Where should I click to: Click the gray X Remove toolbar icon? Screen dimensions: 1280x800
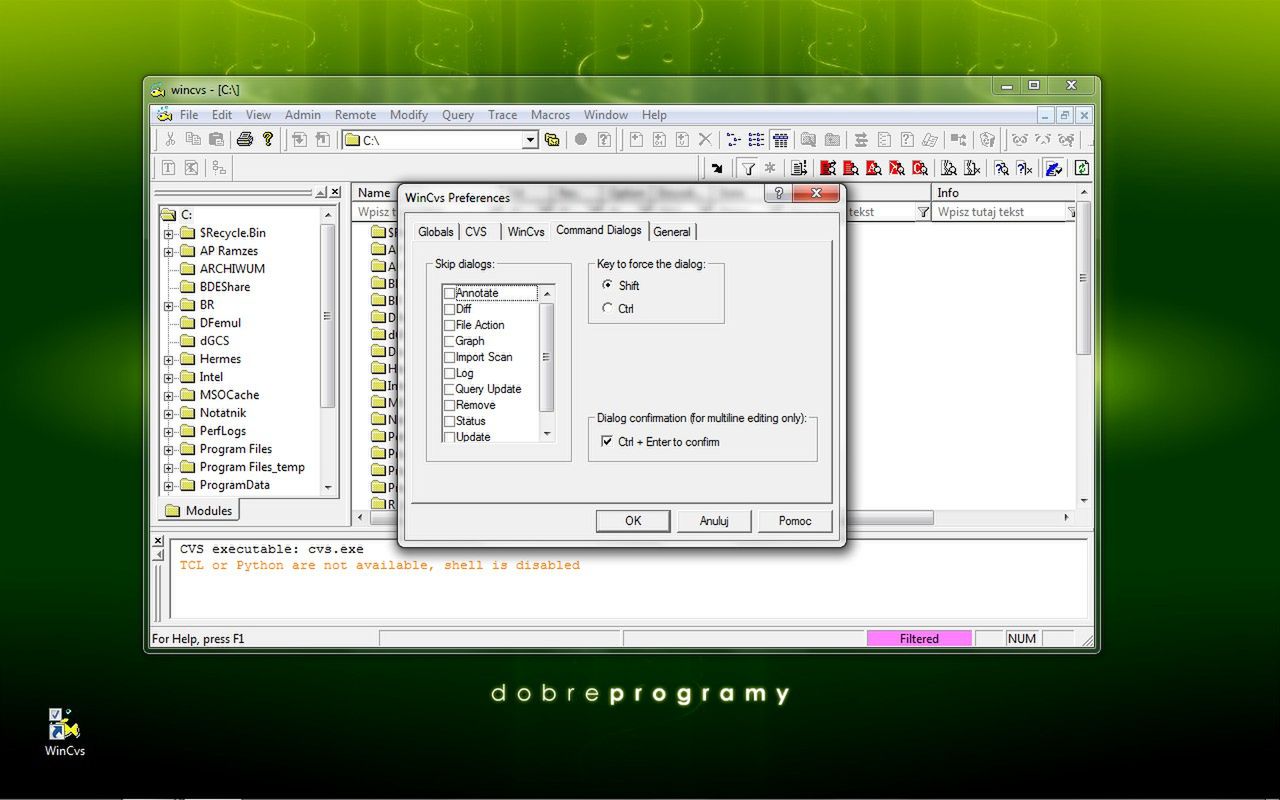pos(705,140)
